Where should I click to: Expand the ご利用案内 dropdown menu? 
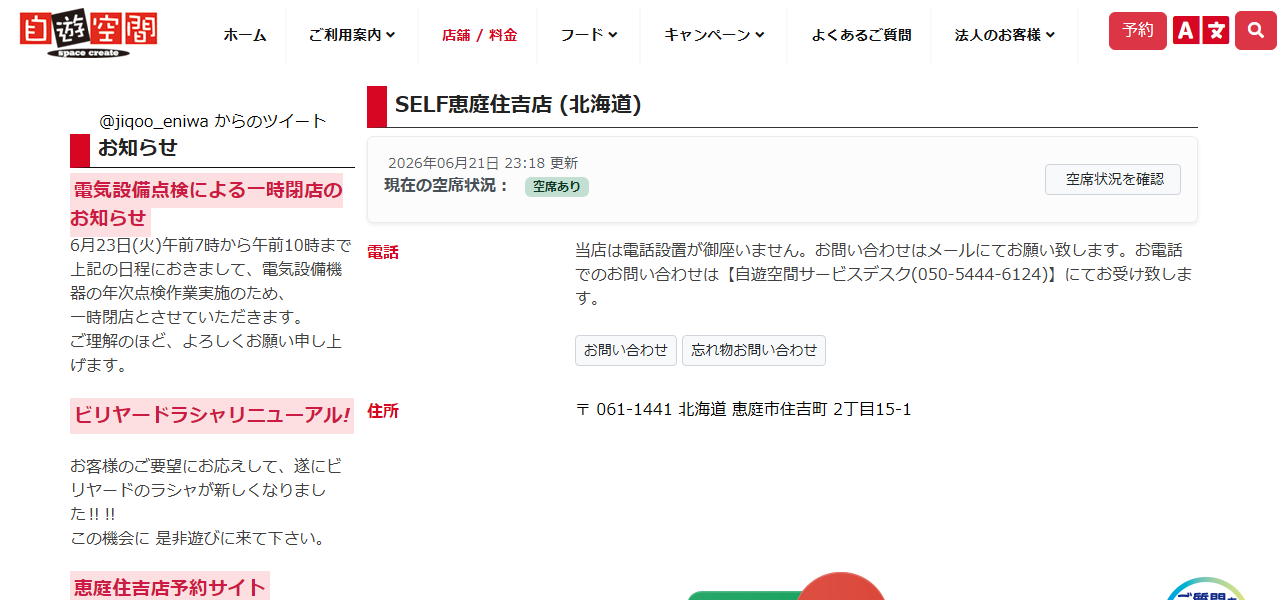tap(352, 35)
